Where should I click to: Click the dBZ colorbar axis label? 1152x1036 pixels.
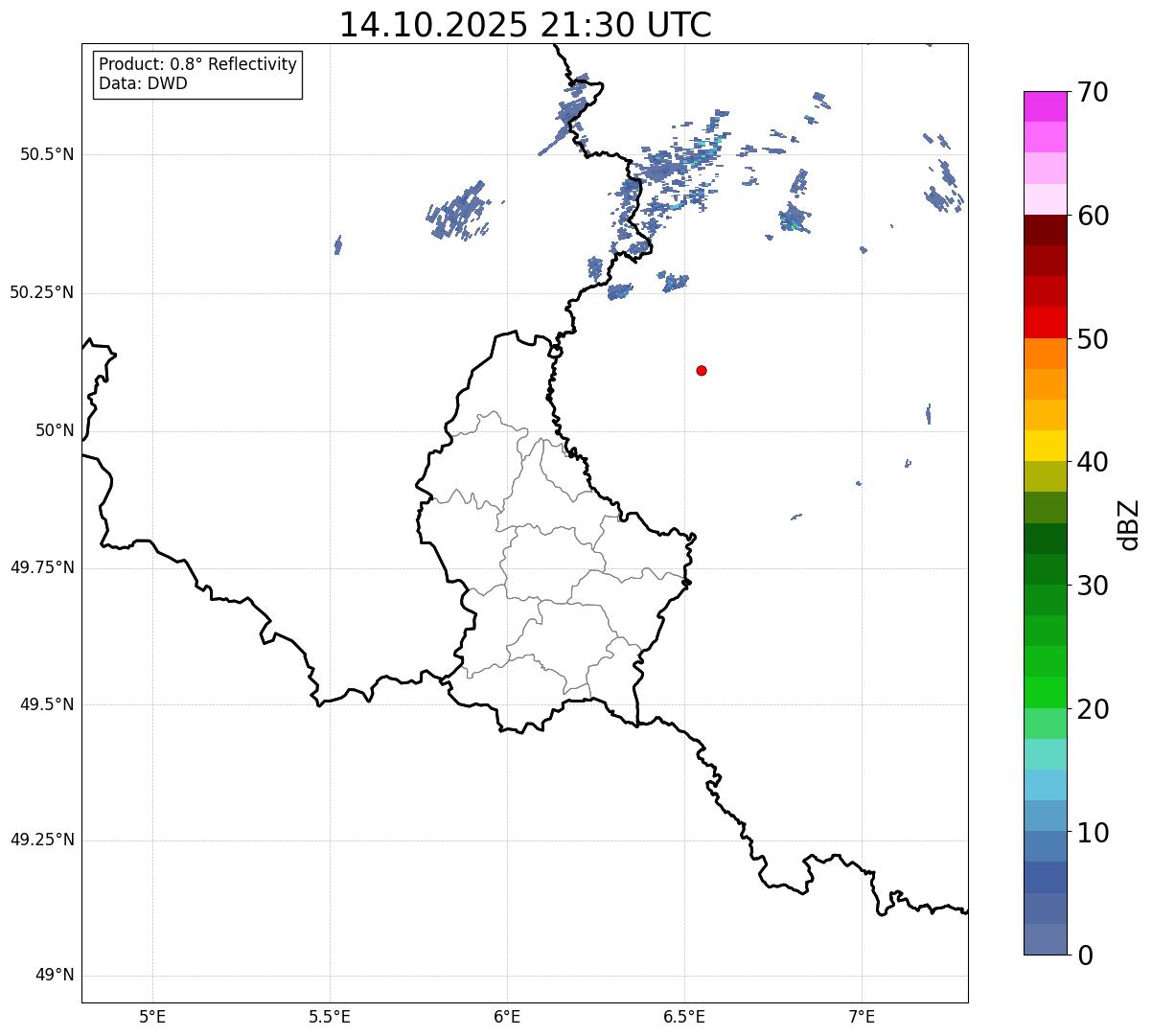click(x=1129, y=523)
